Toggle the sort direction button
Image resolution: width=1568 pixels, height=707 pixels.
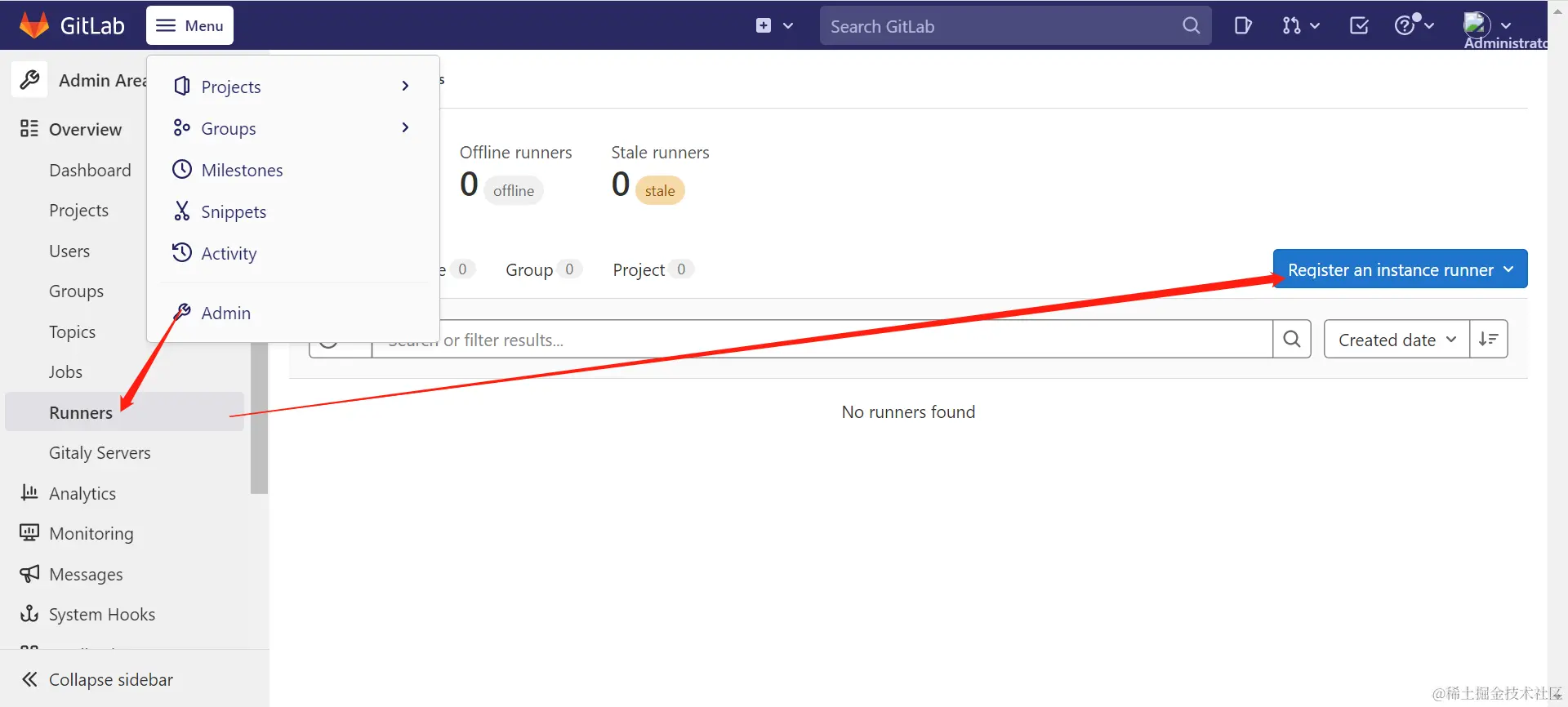point(1488,339)
